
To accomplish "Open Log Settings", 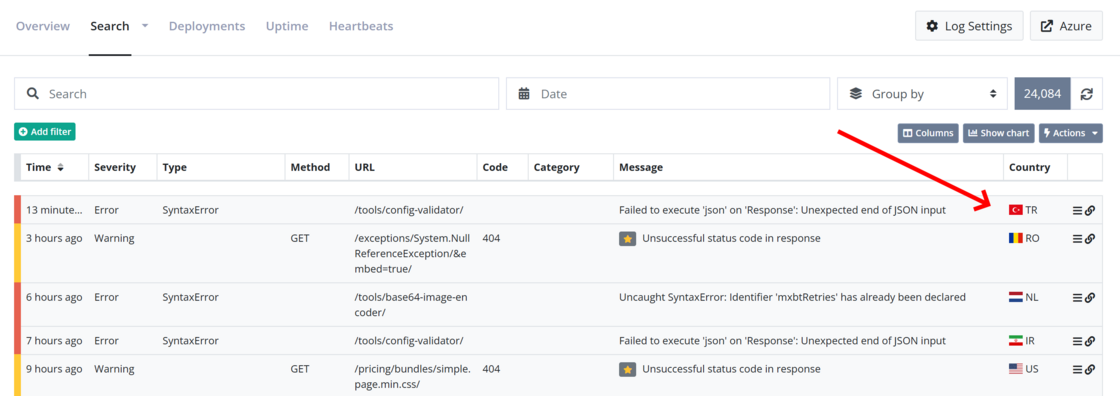I will pos(969,26).
